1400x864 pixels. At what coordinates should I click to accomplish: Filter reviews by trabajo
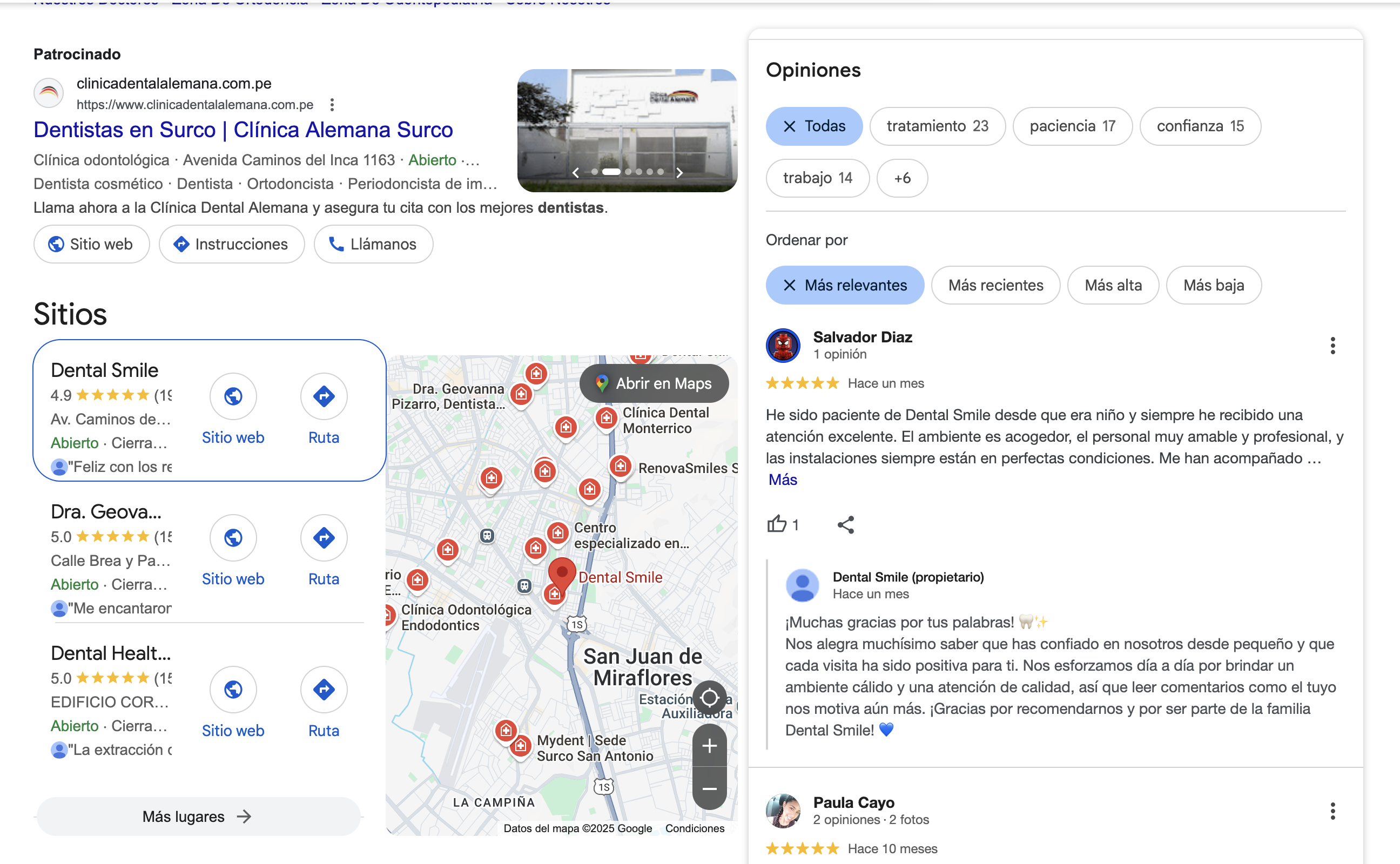point(817,178)
